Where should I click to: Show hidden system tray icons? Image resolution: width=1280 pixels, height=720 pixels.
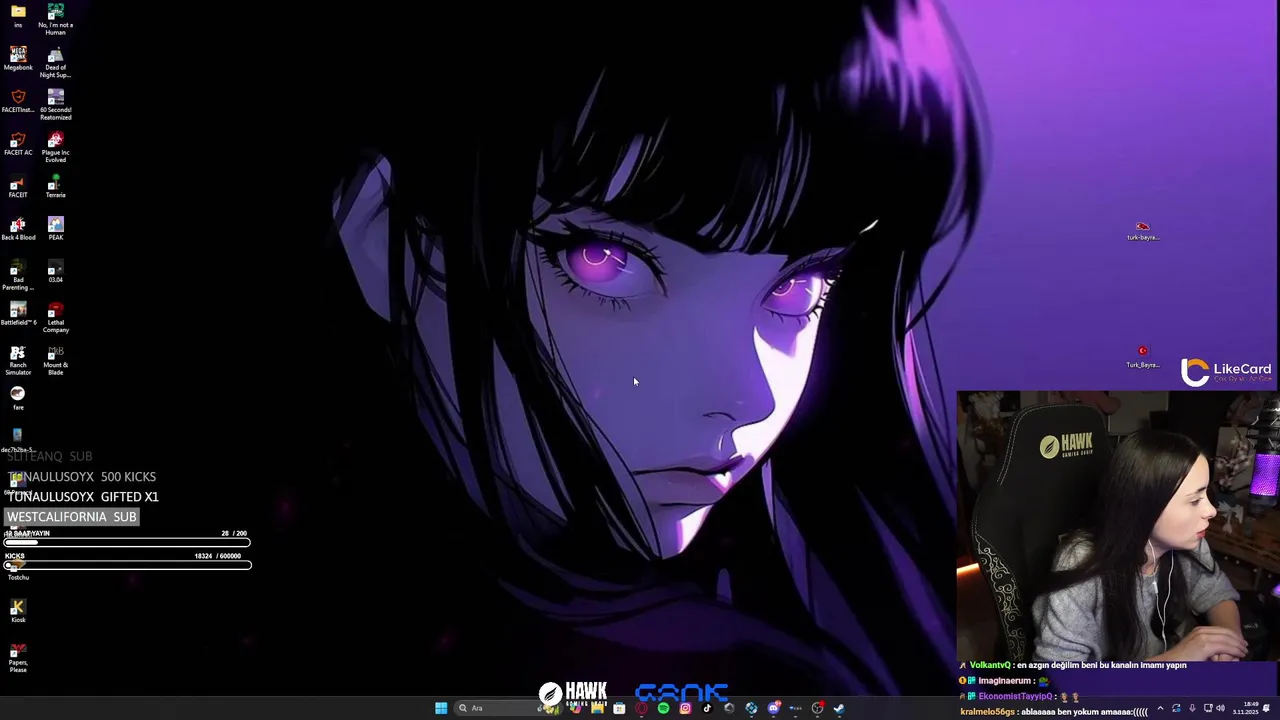click(1160, 709)
